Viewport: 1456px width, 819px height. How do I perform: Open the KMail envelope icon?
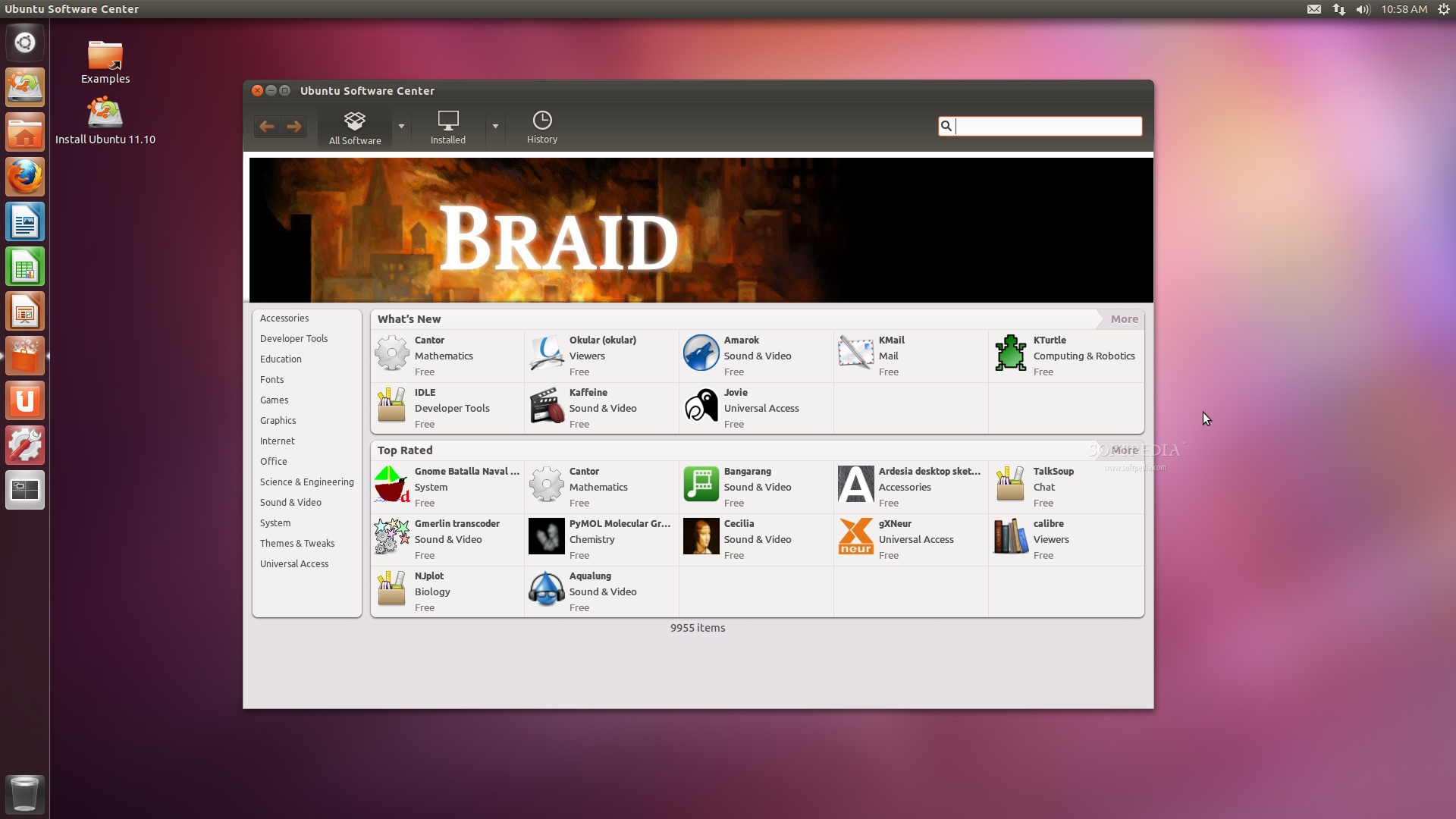click(856, 353)
